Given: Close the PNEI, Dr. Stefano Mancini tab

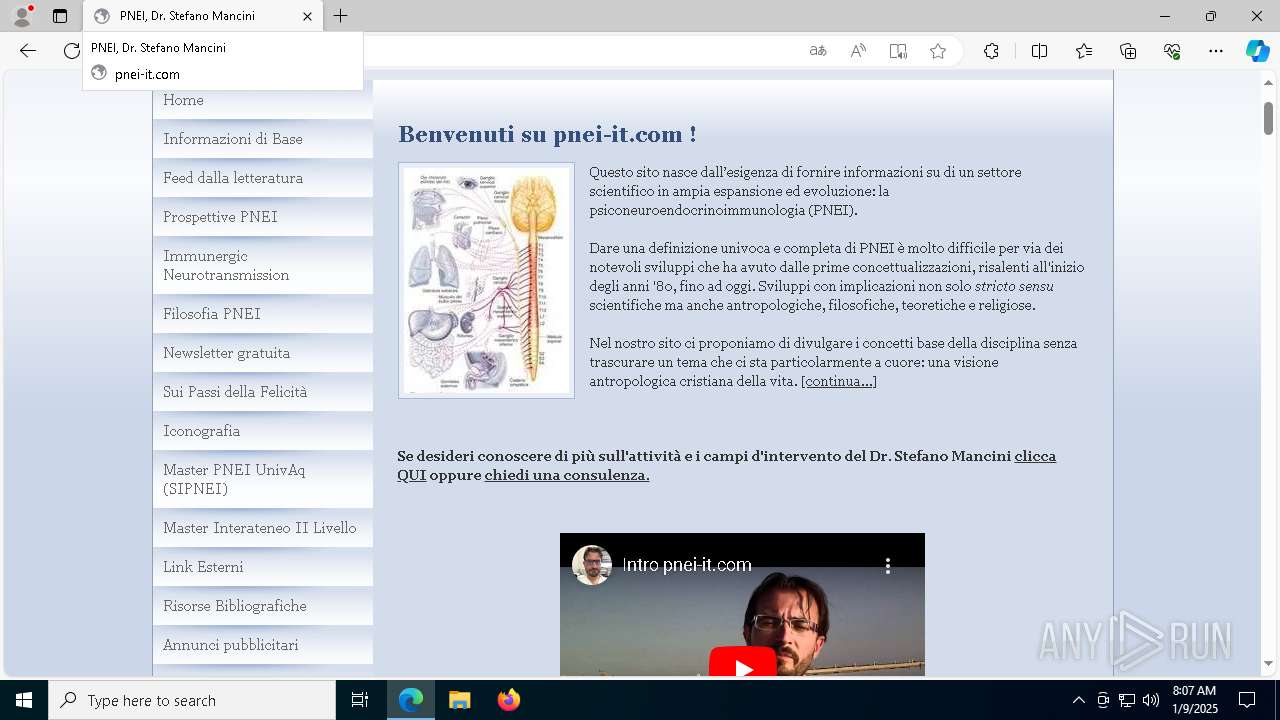Looking at the screenshot, I should pos(307,16).
